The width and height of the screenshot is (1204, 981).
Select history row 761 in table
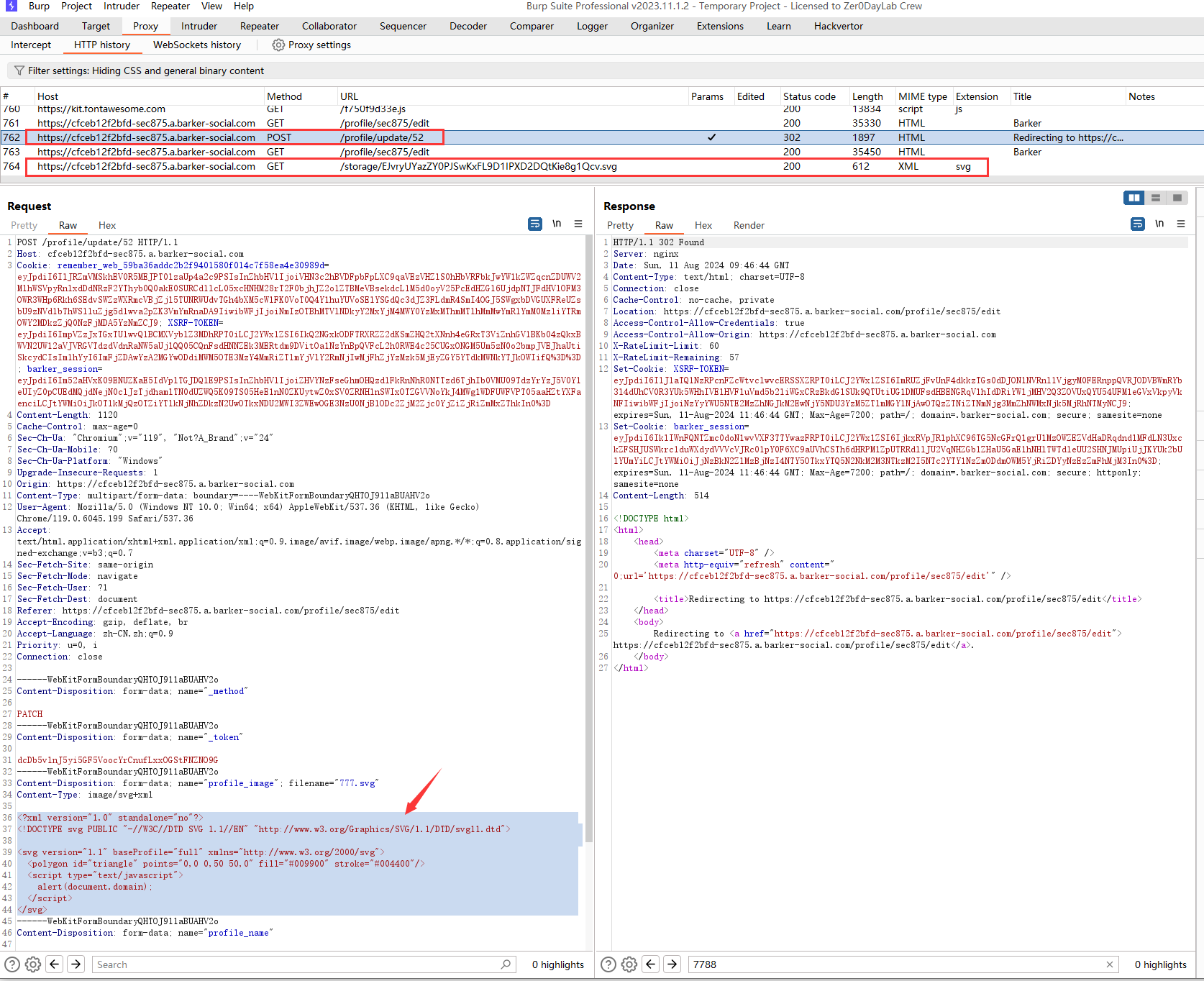pyautogui.click(x=602, y=123)
